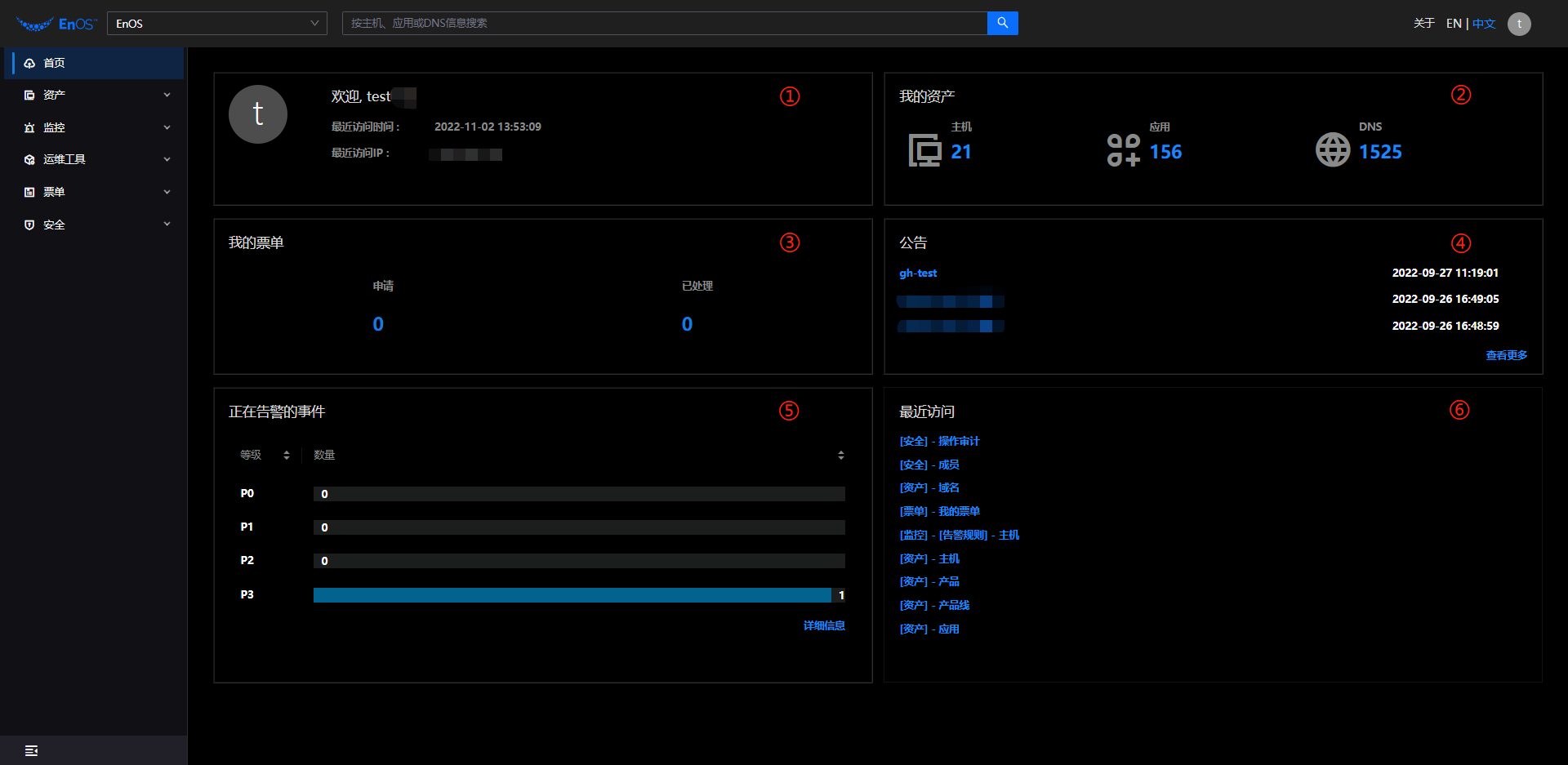Open the 安全 sidebar menu

tap(94, 225)
